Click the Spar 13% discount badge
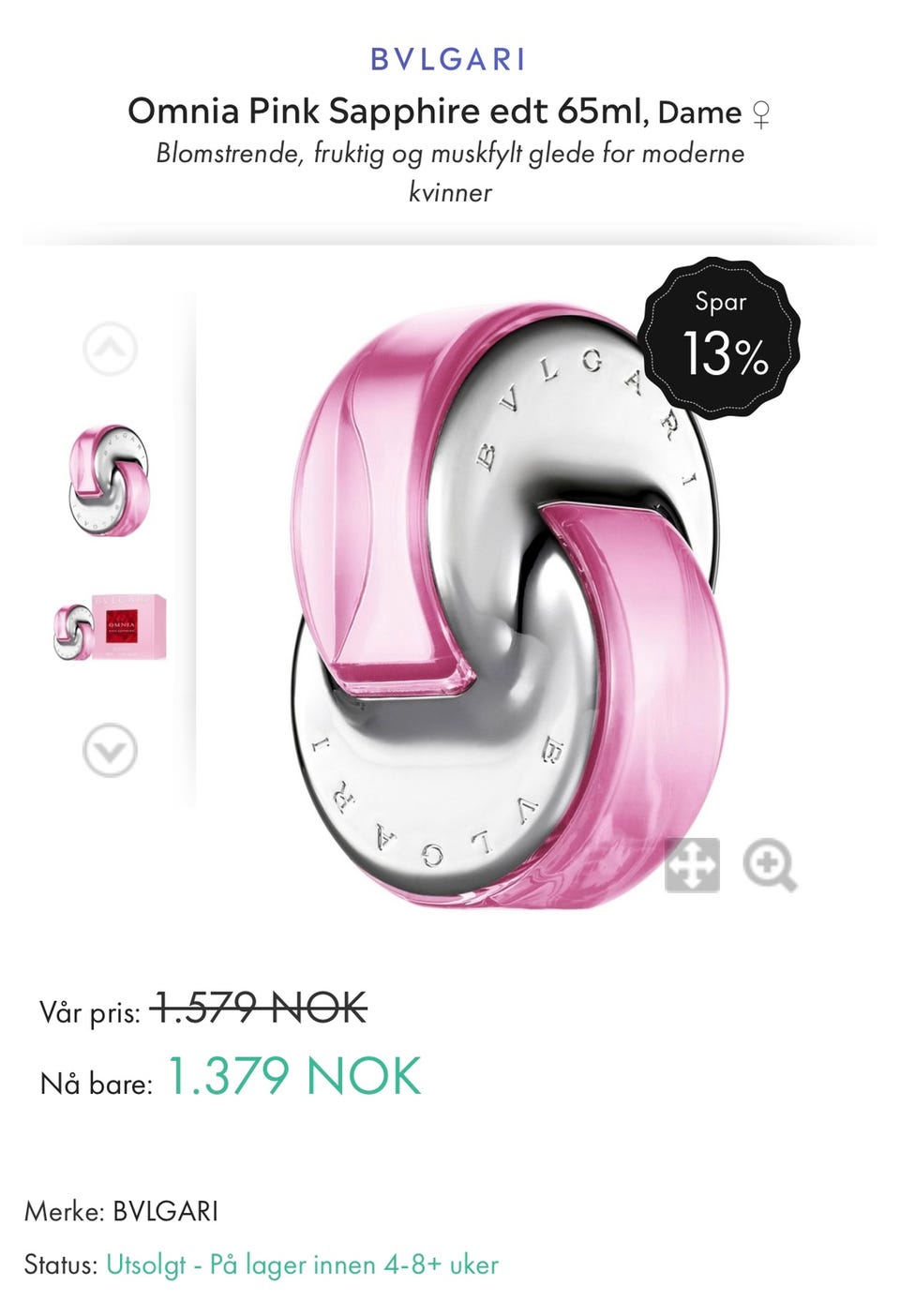Screen dimensions: 900x1316 (x=720, y=337)
